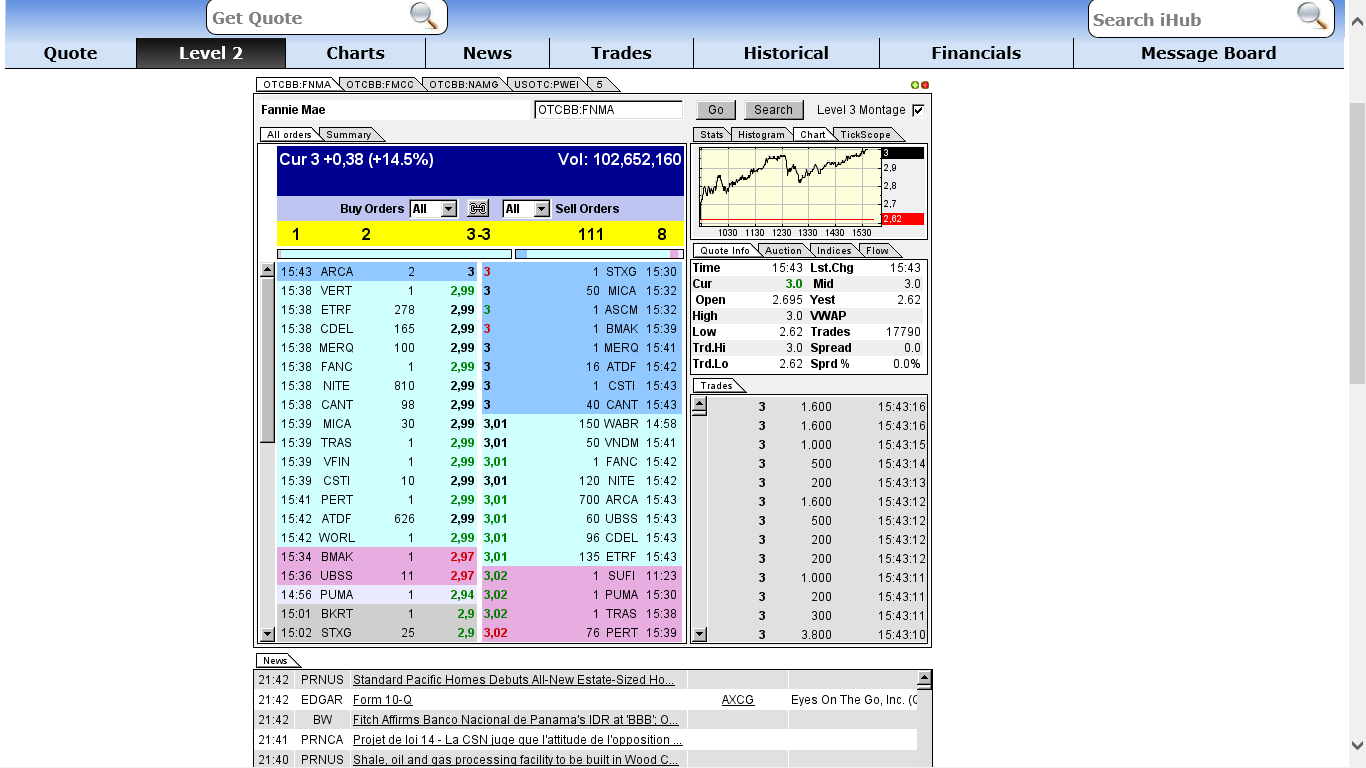Click the page scrollbar down arrow
This screenshot has width=1366, height=768.
coord(1357,745)
